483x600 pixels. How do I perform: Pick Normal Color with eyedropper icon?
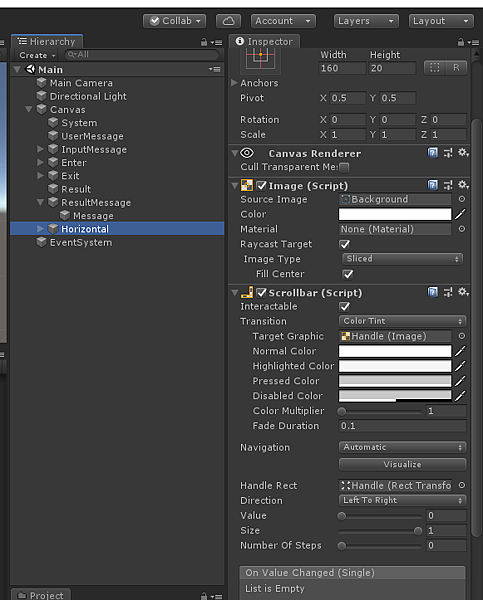pos(460,351)
